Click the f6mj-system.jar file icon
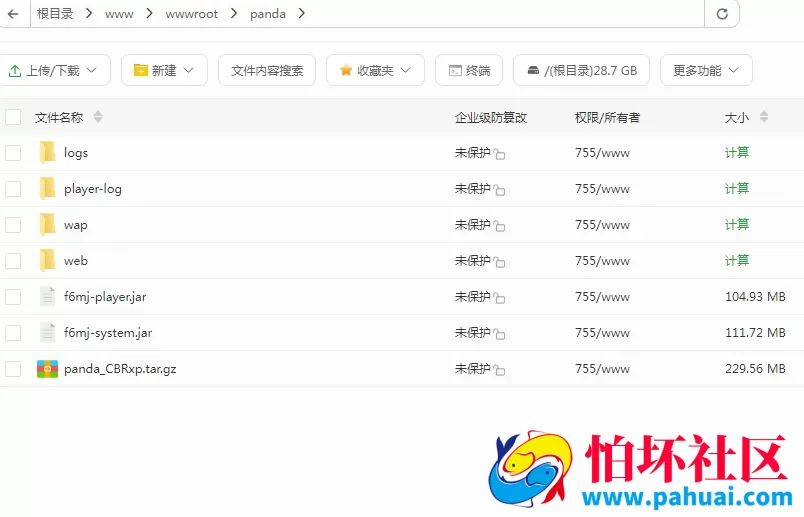 (x=47, y=332)
